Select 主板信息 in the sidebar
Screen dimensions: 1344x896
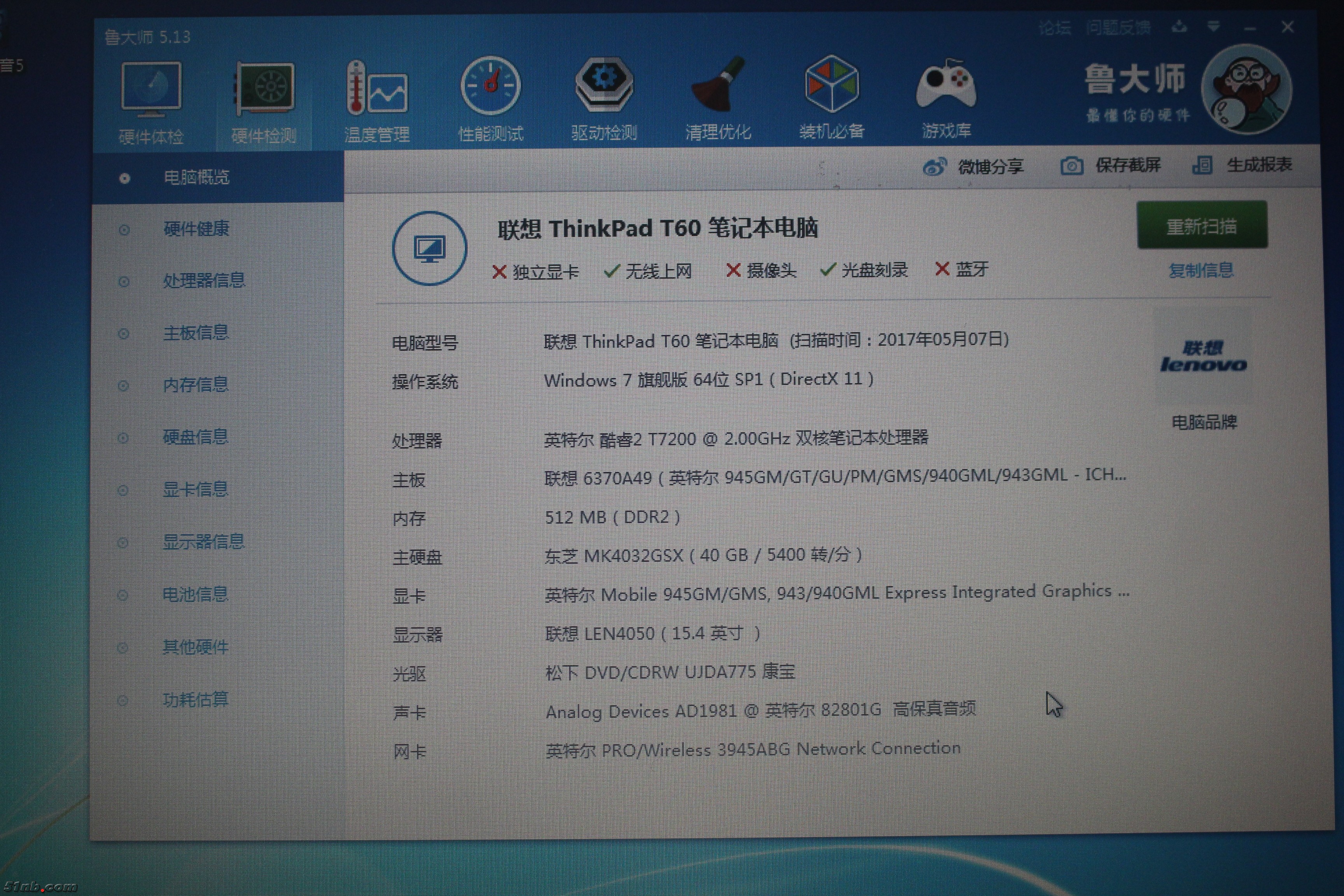[196, 332]
